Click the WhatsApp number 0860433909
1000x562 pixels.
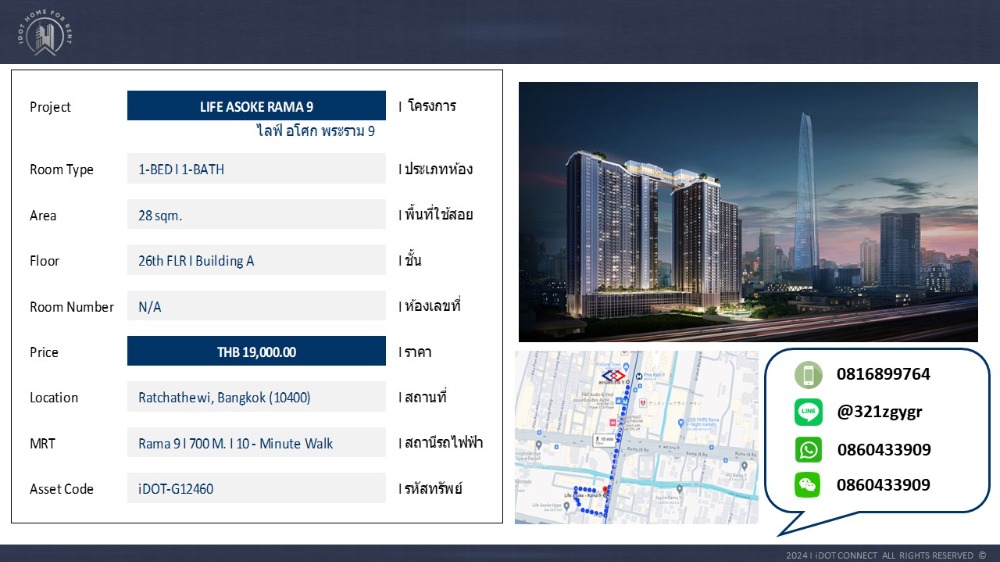click(x=883, y=449)
